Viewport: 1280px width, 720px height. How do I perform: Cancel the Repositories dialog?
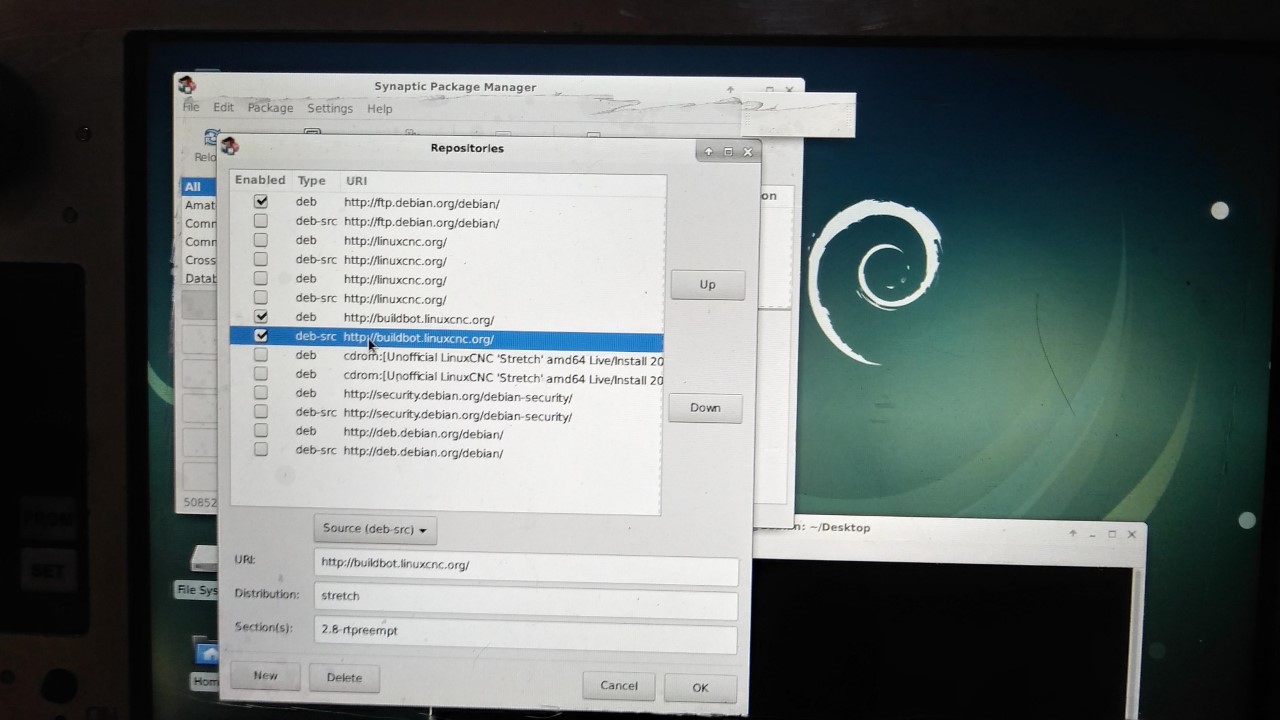pyautogui.click(x=619, y=686)
